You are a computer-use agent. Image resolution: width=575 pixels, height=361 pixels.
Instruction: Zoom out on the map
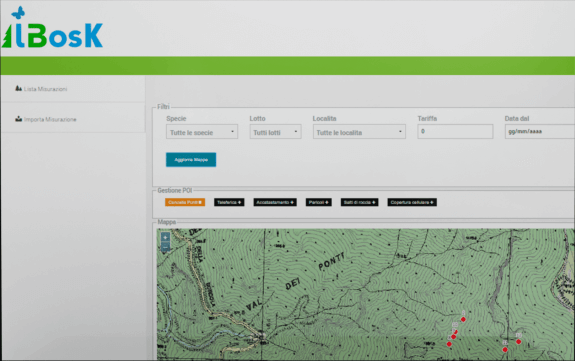tap(165, 248)
